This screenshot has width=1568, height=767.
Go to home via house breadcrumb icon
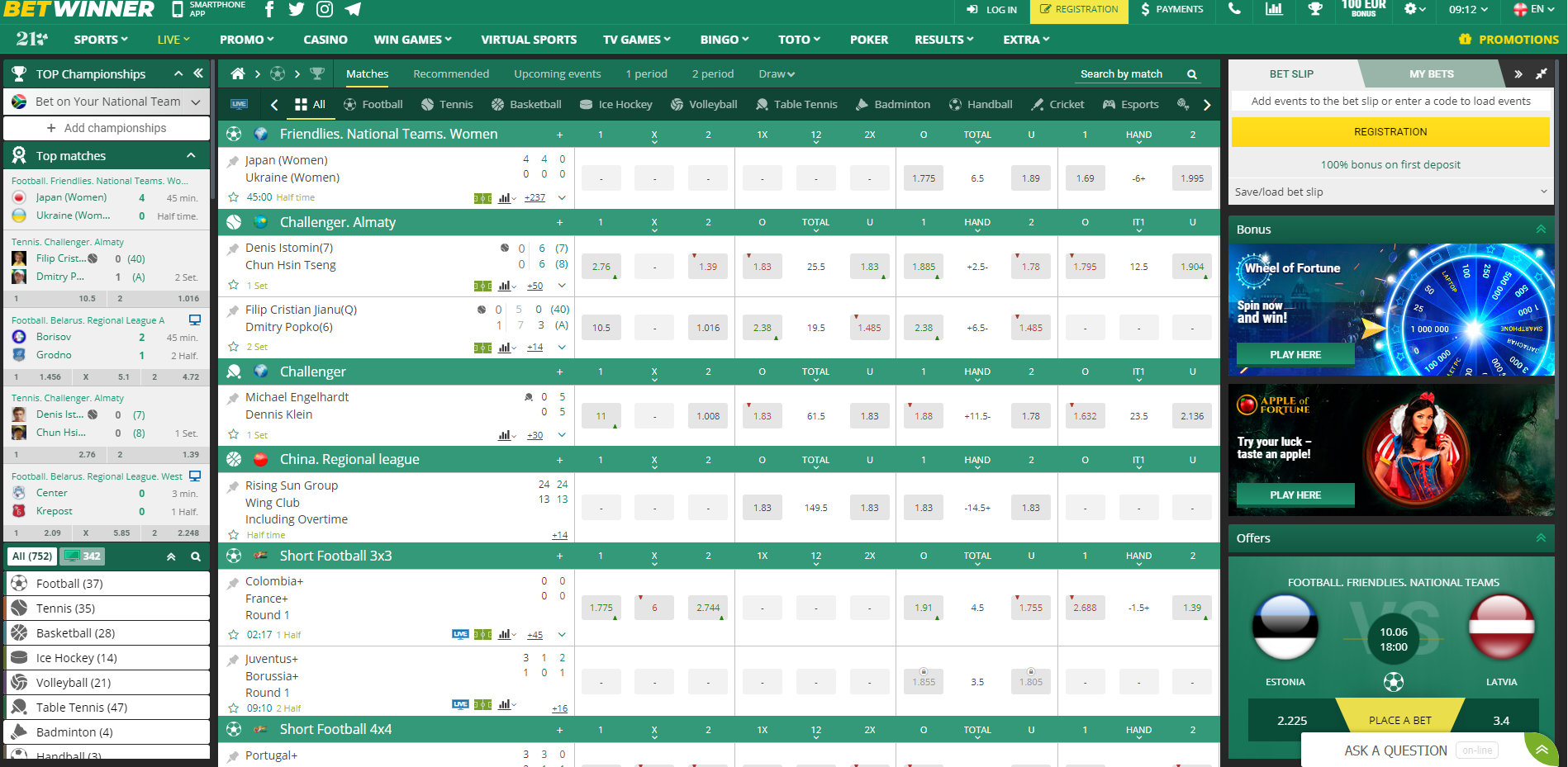[x=238, y=73]
